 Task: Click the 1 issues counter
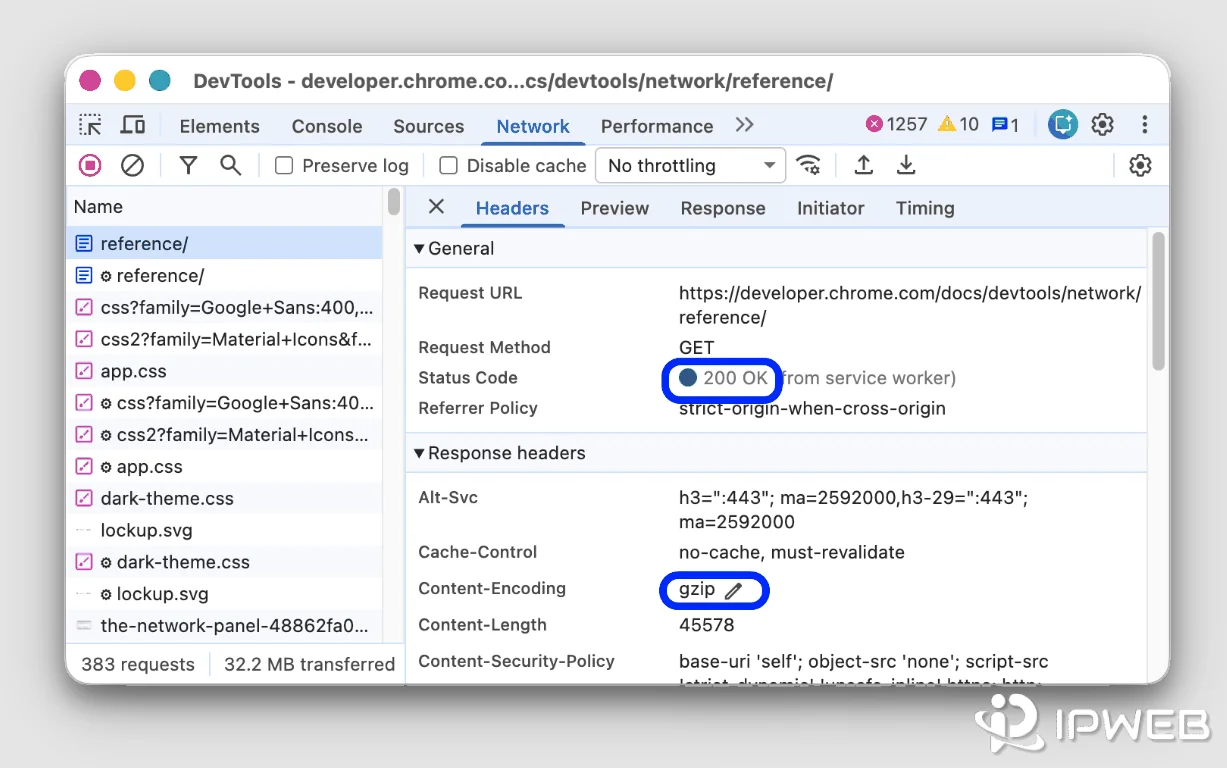pyautogui.click(x=1005, y=125)
